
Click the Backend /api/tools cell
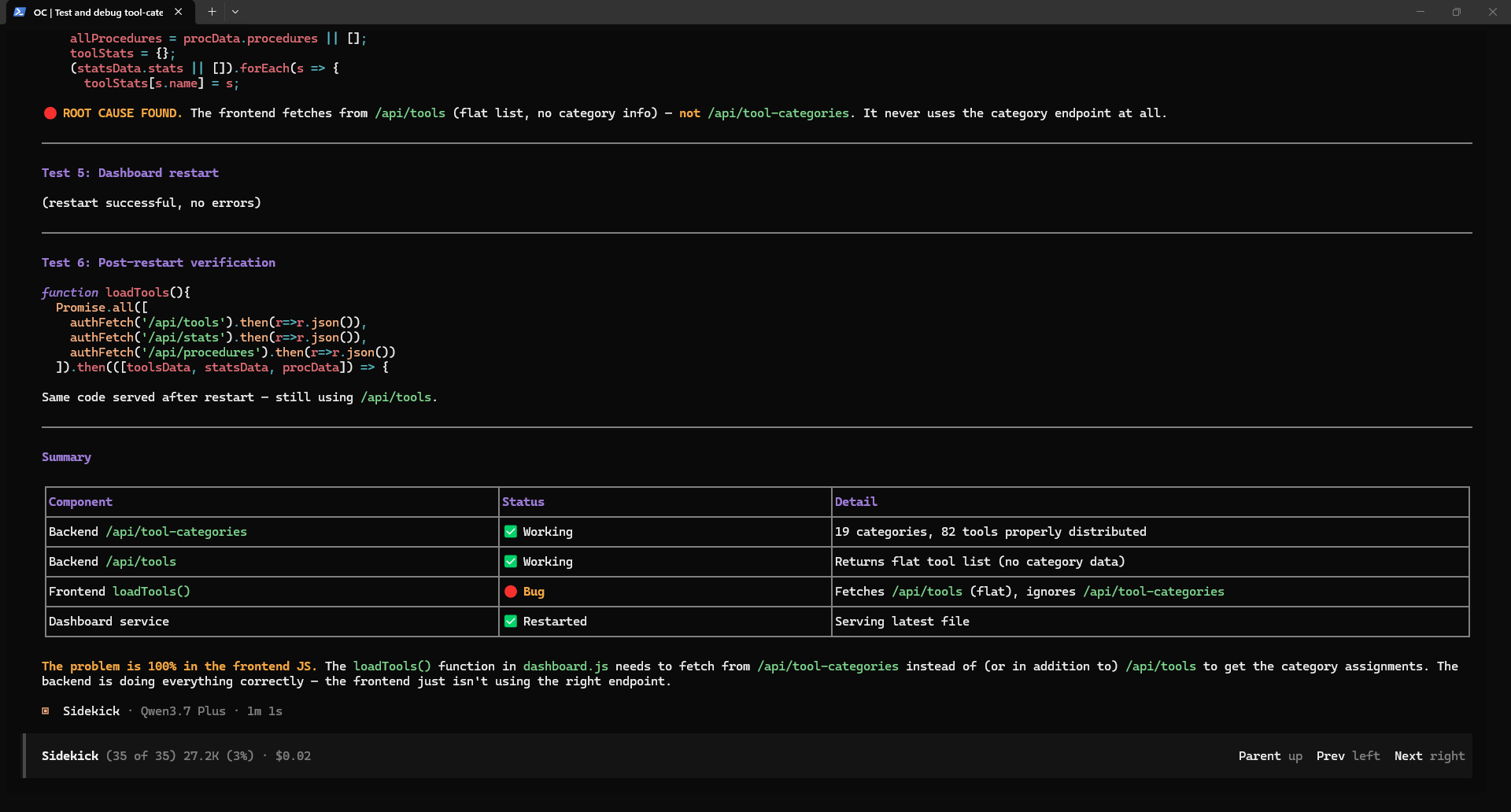[x=272, y=562]
